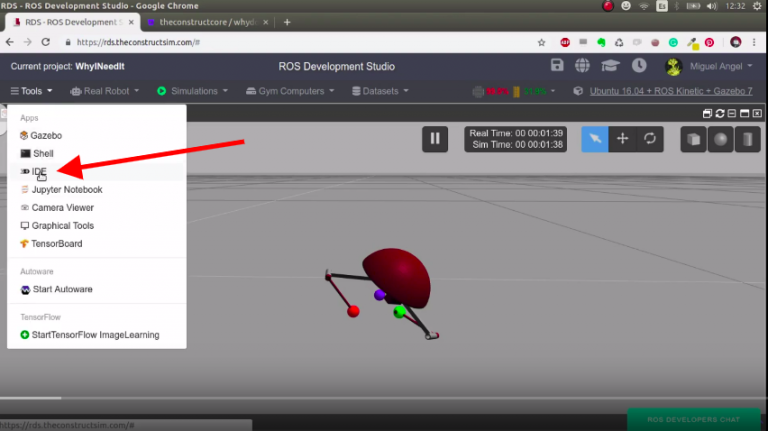Image resolution: width=768 pixels, height=431 pixels.
Task: Reload the current page
Action: click(x=46, y=42)
